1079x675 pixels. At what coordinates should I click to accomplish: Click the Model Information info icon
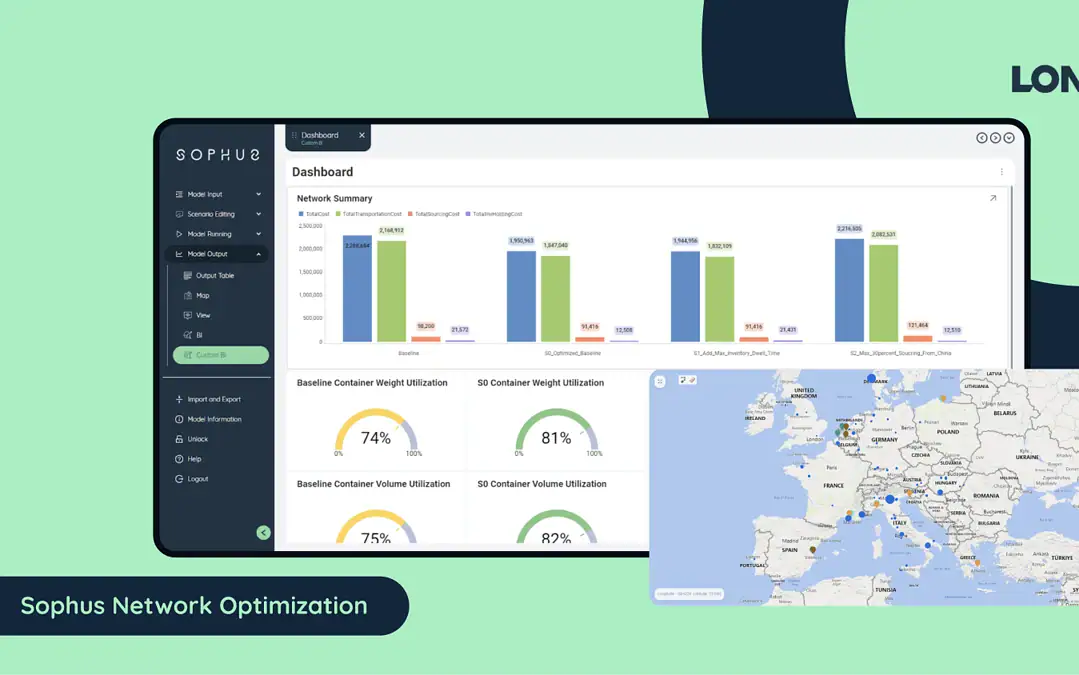pos(179,419)
